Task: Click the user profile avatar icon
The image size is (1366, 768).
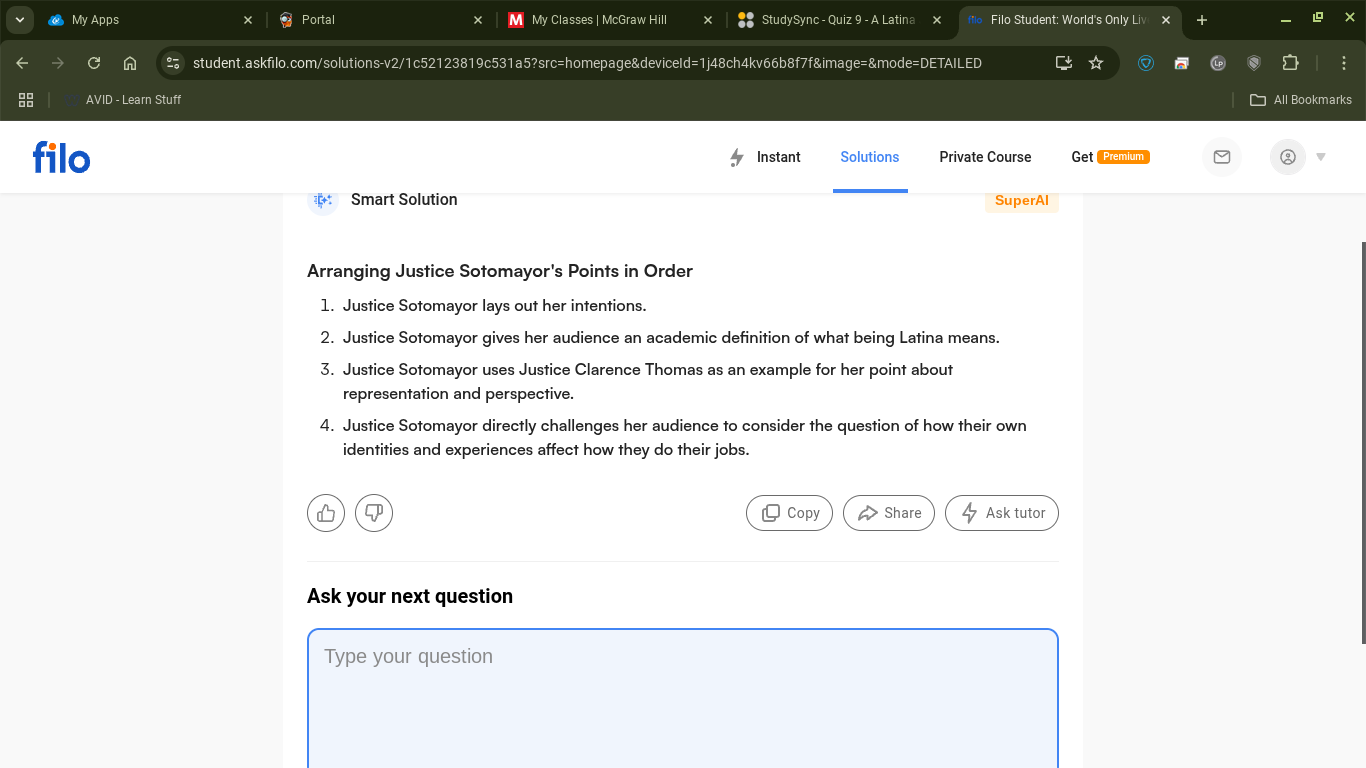Action: (1287, 157)
